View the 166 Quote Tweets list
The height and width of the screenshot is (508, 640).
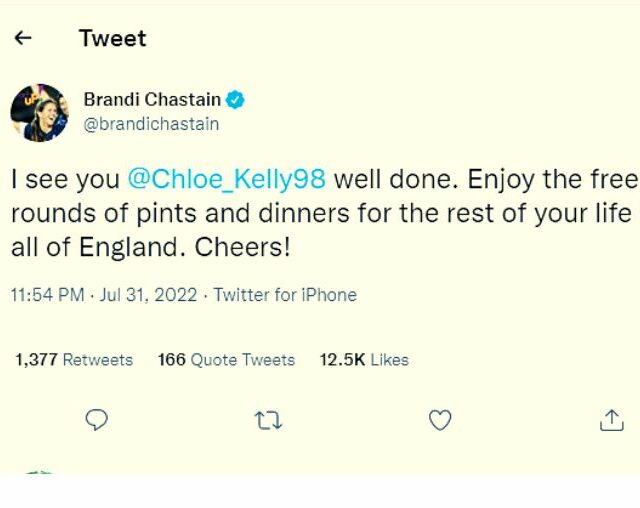tap(226, 360)
